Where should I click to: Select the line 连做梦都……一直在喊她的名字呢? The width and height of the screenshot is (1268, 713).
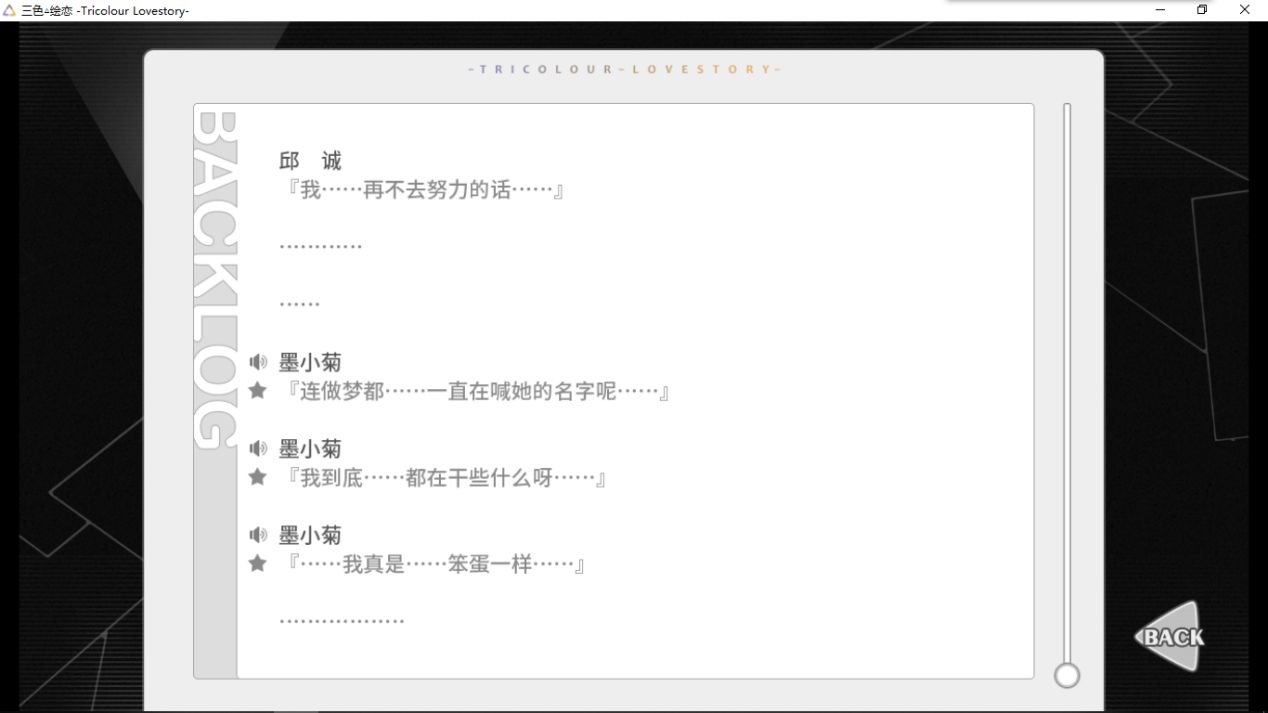[x=478, y=391]
